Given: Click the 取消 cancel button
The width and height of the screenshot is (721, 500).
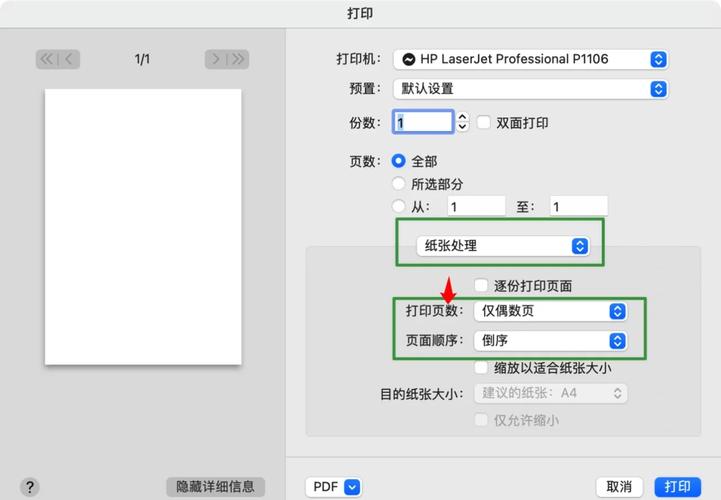Looking at the screenshot, I should (619, 487).
